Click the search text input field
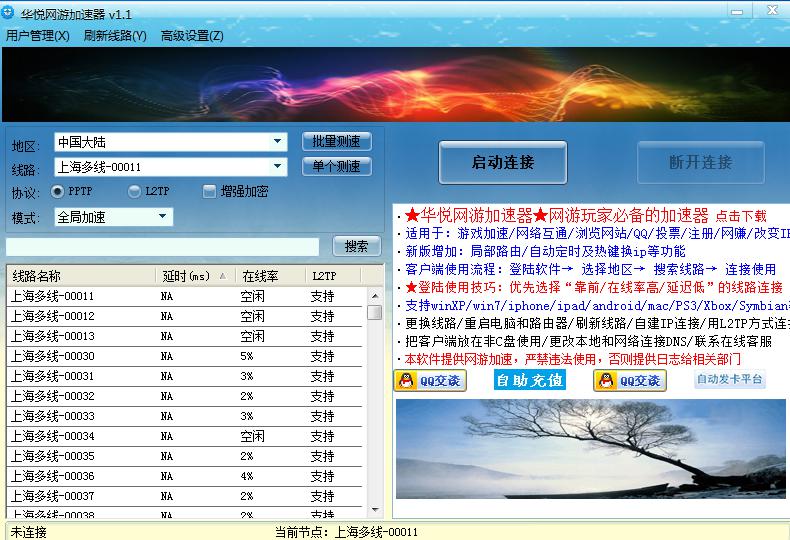790x540 pixels. coord(162,246)
